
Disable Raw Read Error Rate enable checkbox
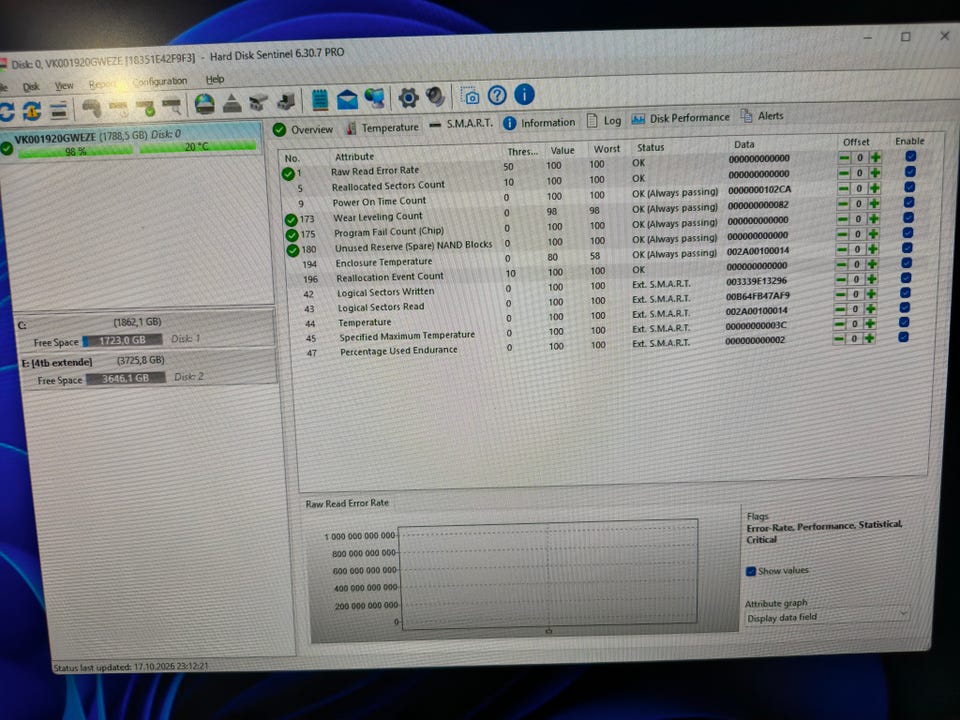tap(910, 157)
